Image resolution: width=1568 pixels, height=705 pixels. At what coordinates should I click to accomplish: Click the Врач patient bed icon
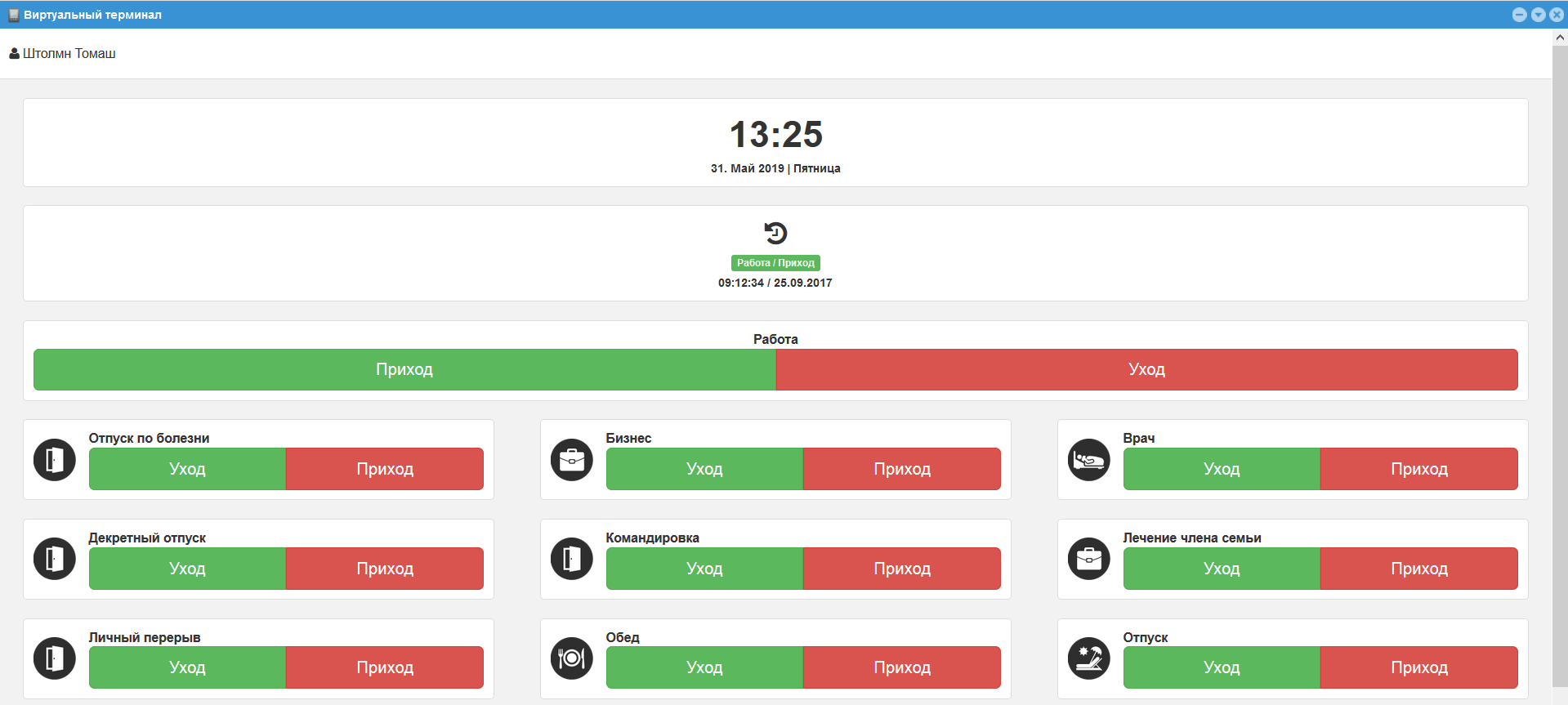point(1089,460)
